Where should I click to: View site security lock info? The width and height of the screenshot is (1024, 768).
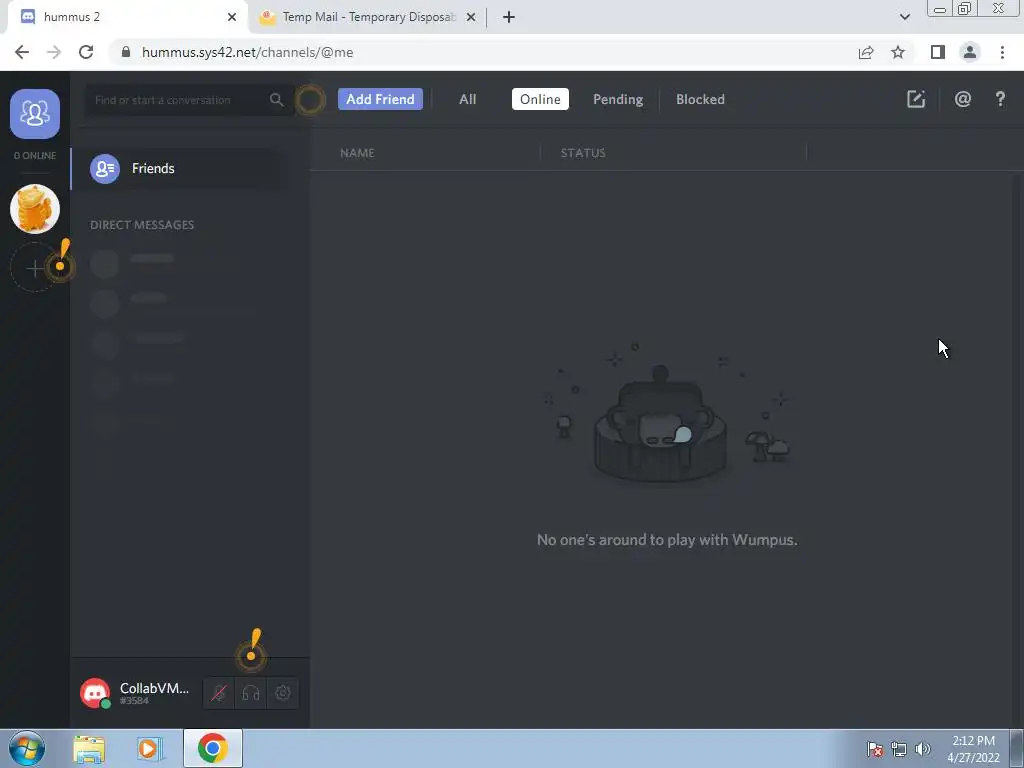point(126,52)
